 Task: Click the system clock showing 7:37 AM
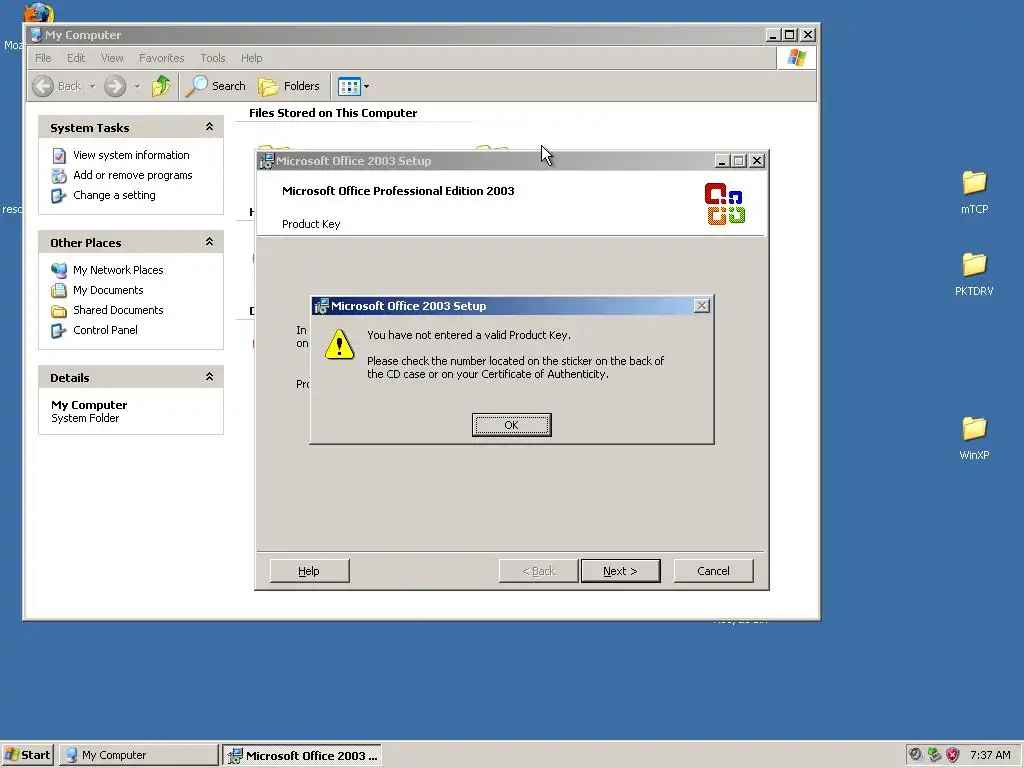point(990,755)
